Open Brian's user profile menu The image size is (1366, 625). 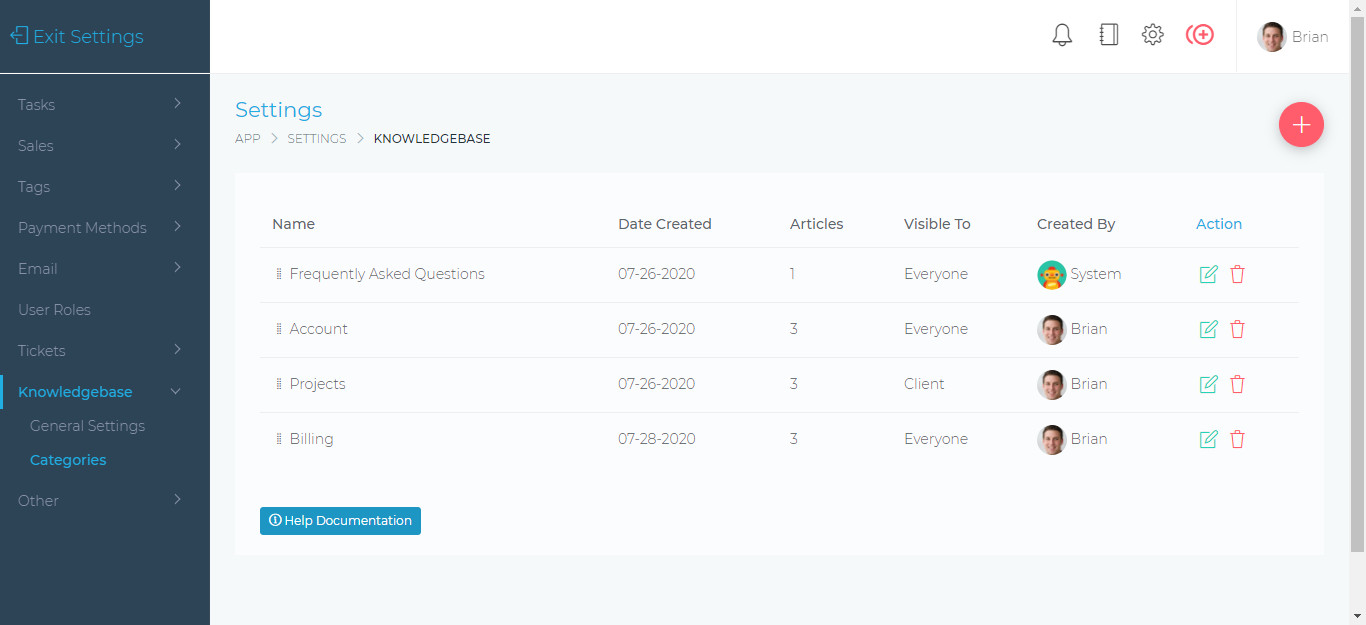tap(1293, 37)
